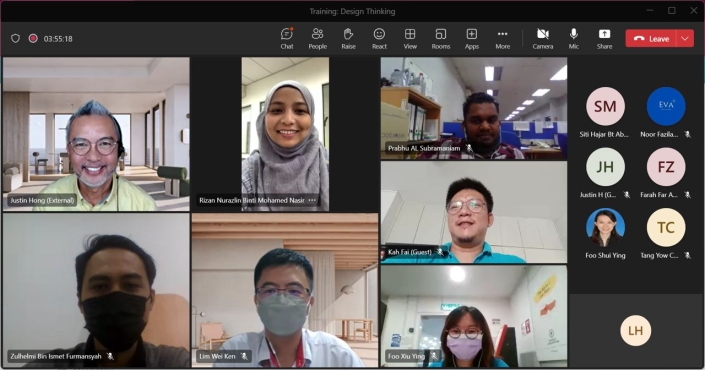This screenshot has height=370, width=705.
Task: Open the More actions menu
Action: click(502, 39)
